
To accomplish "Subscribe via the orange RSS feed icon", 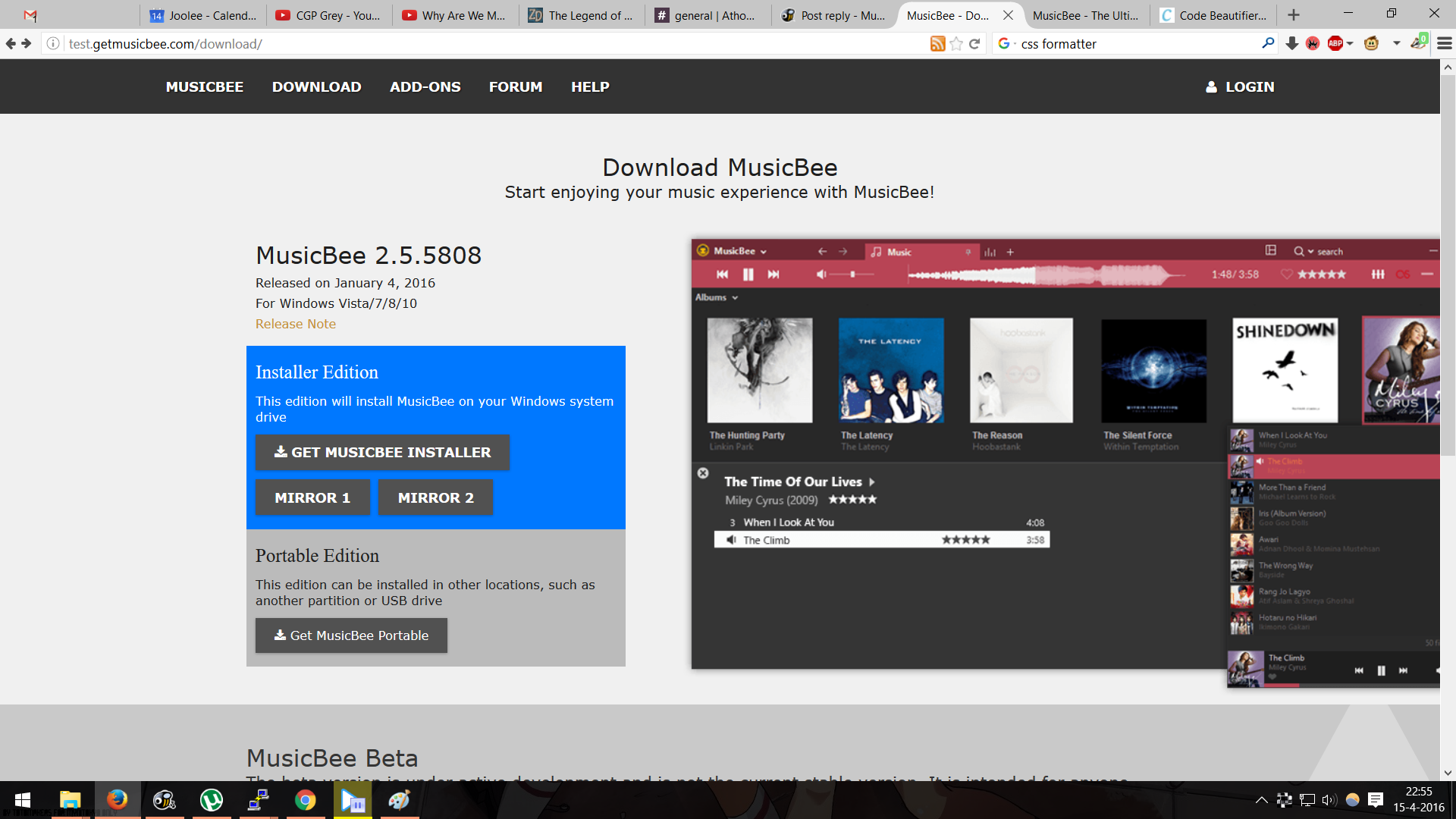I will [938, 44].
